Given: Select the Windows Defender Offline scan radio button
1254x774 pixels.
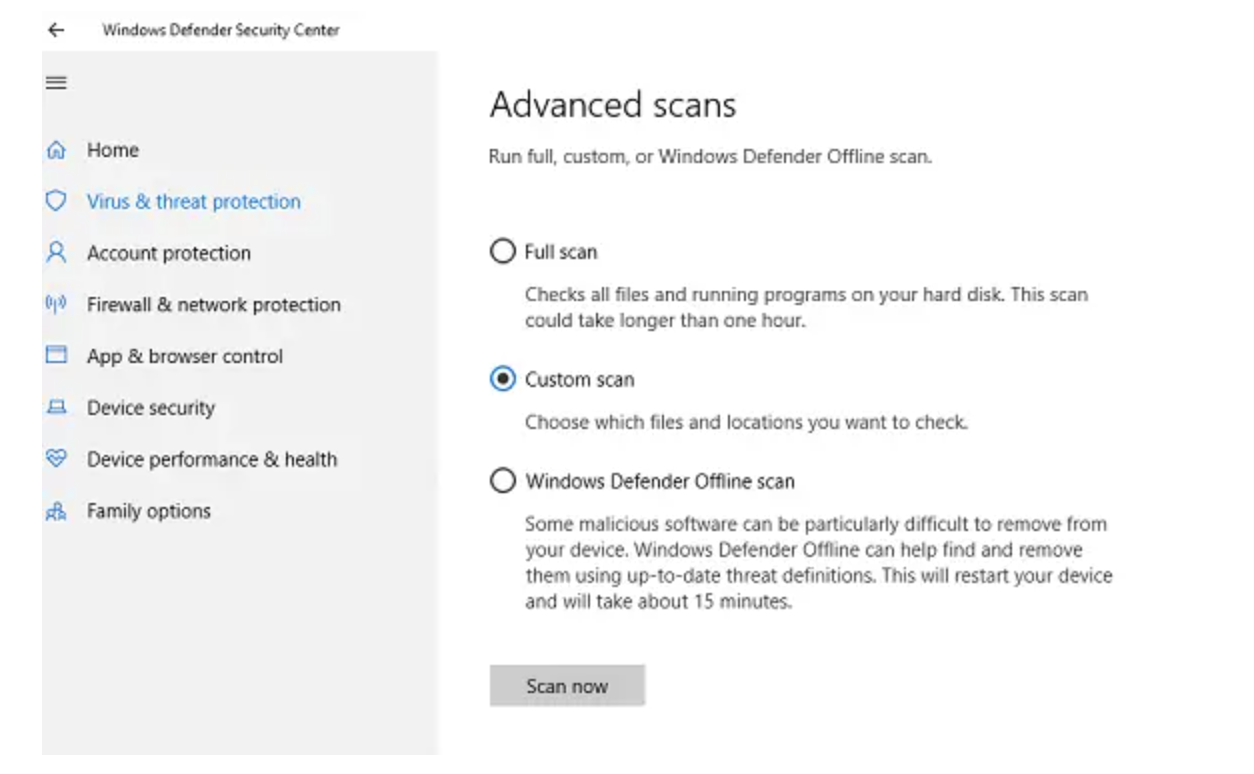Looking at the screenshot, I should pos(502,481).
